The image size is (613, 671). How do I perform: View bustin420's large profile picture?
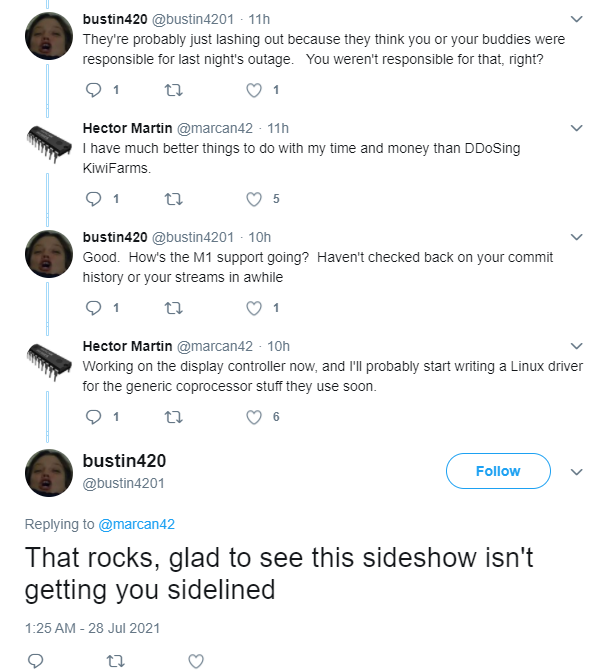pyautogui.click(x=49, y=472)
